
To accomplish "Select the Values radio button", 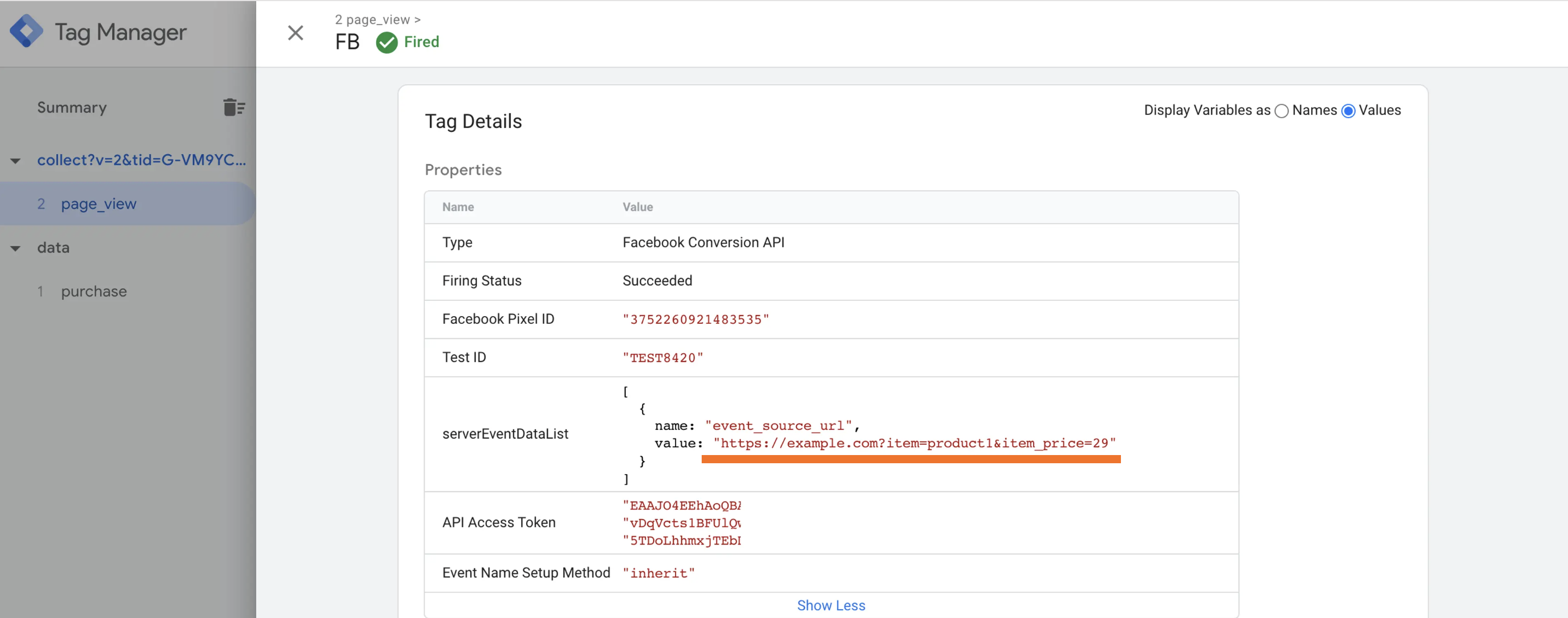I will pyautogui.click(x=1348, y=111).
